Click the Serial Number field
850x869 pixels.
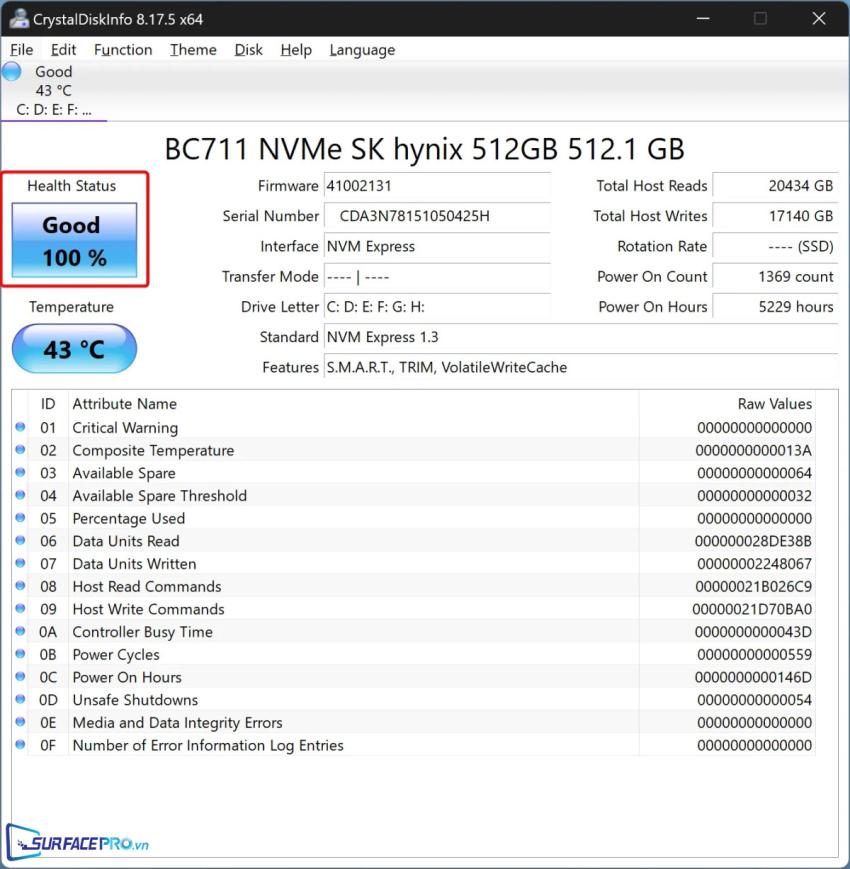tap(436, 216)
